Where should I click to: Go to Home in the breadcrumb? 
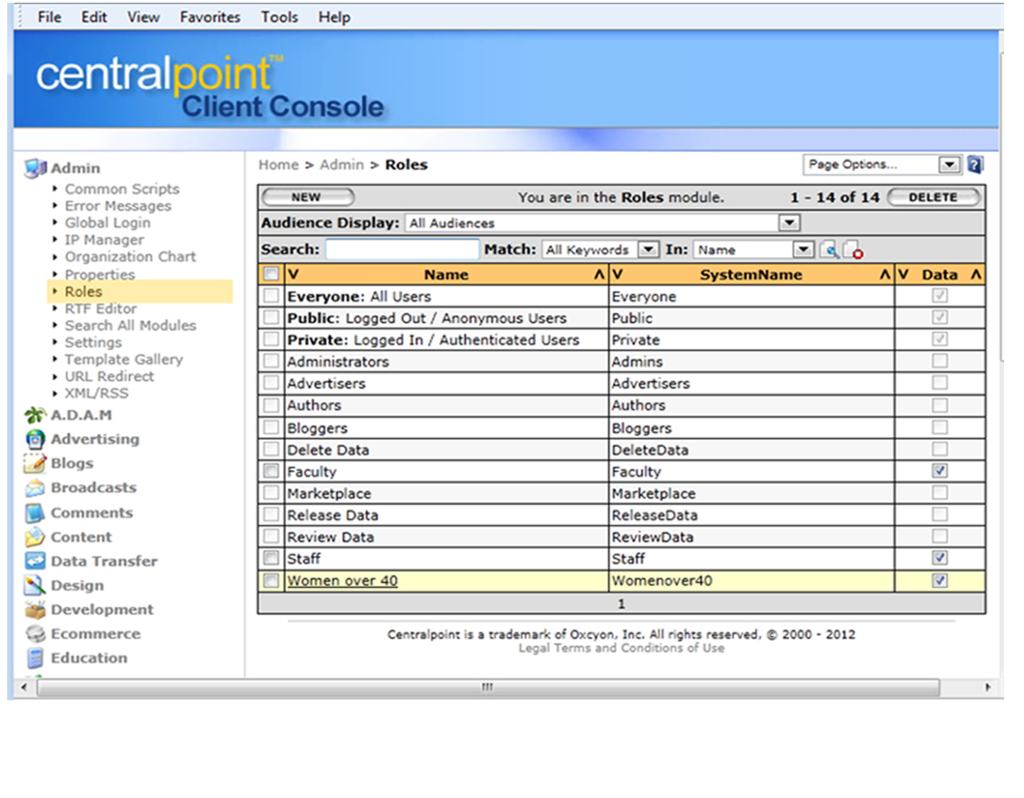(x=279, y=165)
